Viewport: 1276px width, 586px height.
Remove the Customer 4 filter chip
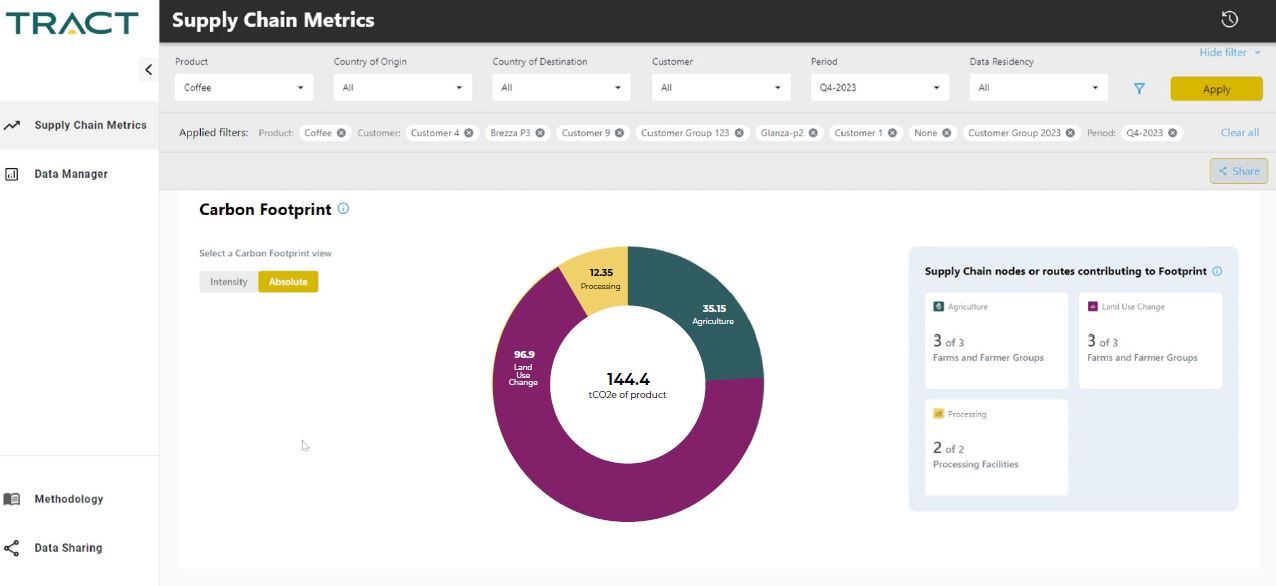468,133
